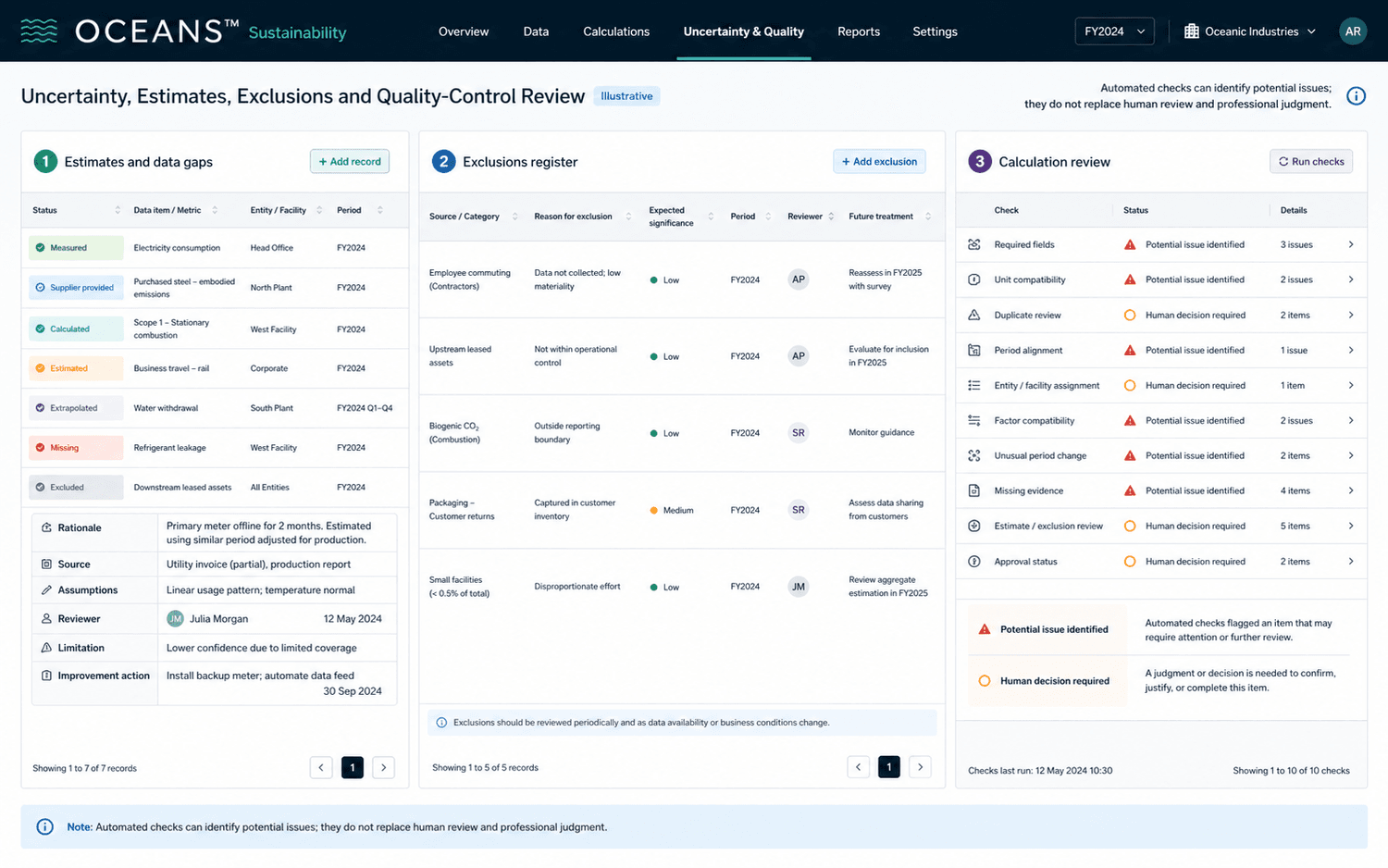Open the Reports tab
The width and height of the screenshot is (1388, 868).
click(x=859, y=31)
